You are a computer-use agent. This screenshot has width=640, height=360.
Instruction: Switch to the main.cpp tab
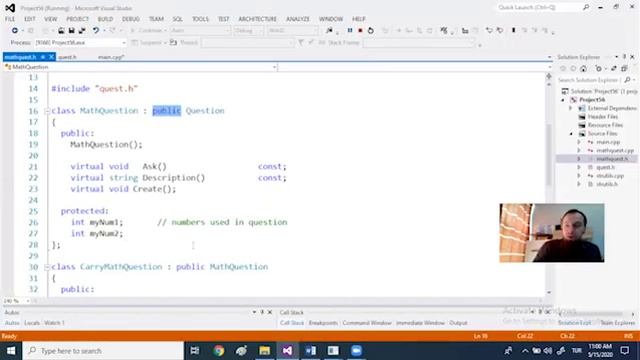pos(111,57)
